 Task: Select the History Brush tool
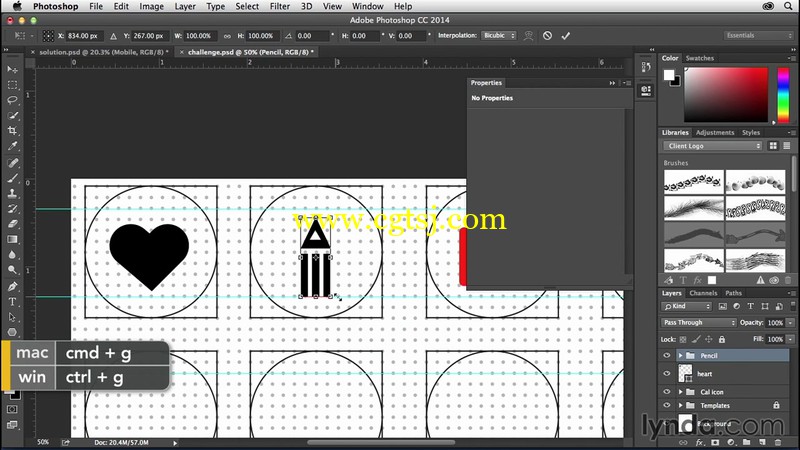(x=12, y=209)
